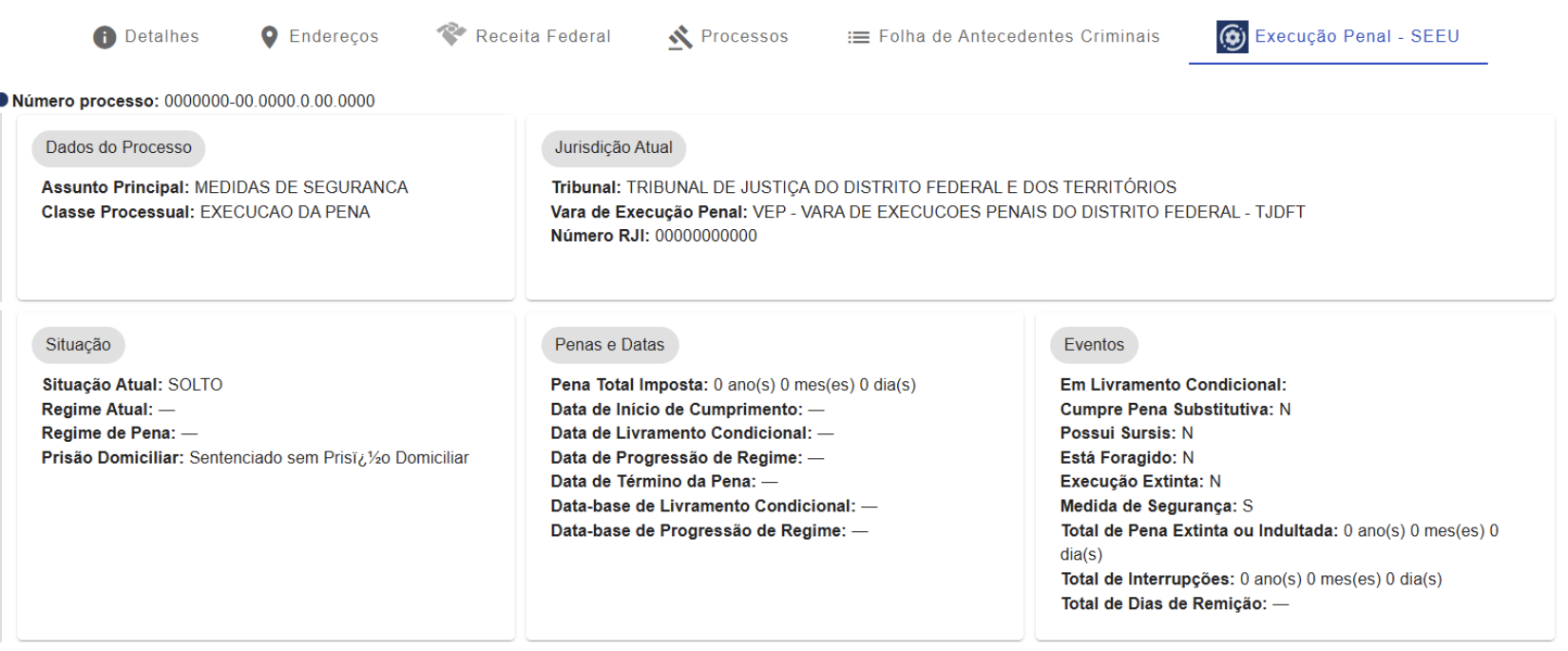
Task: Click the Folha de Antecedentes list icon
Action: point(858,37)
